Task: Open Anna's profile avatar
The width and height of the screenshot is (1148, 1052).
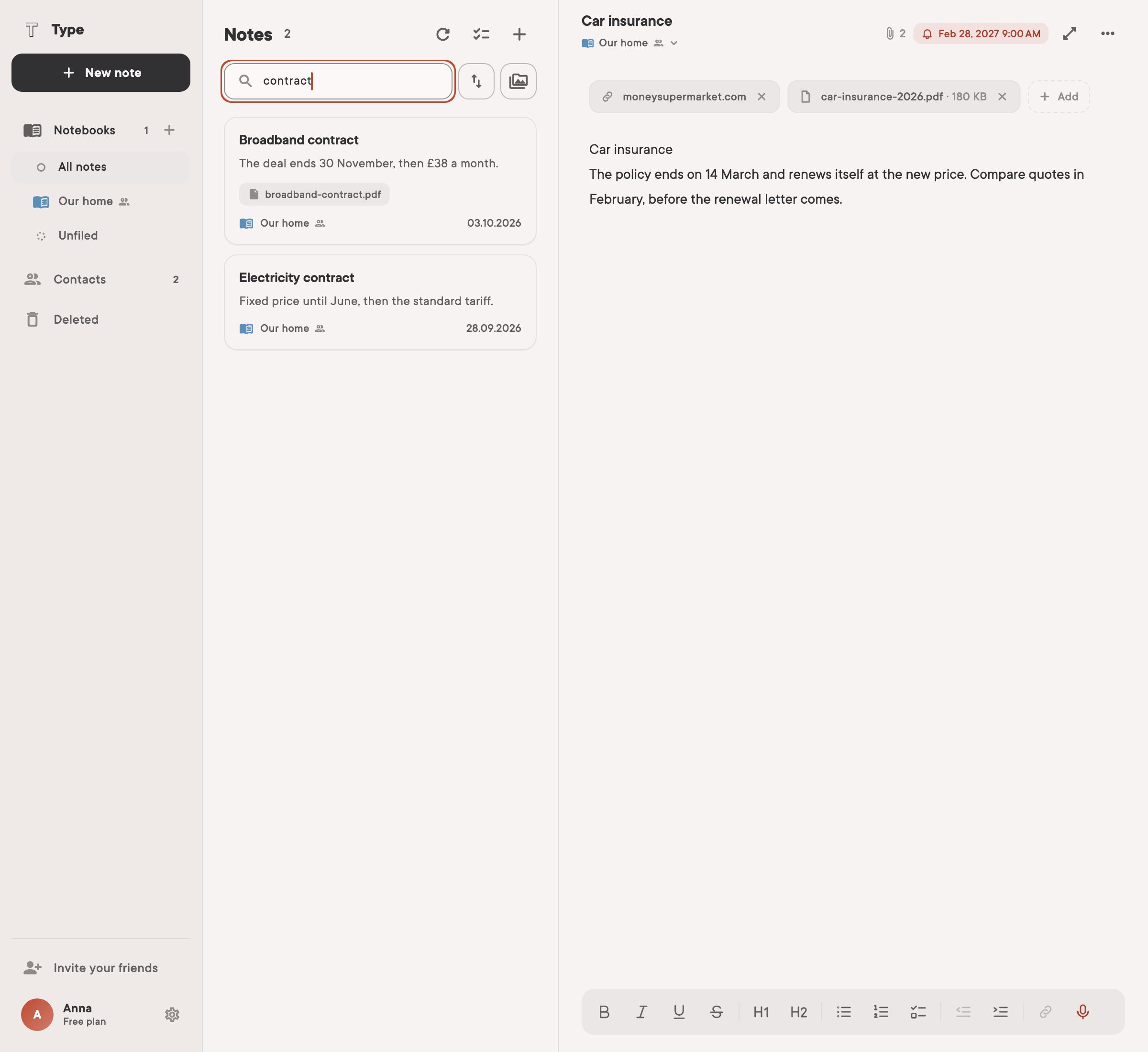Action: 37,1014
